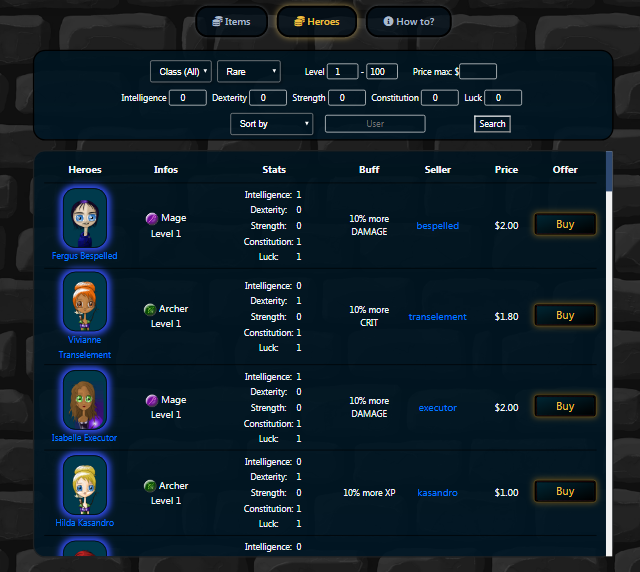Viewport: 640px width, 572px height.
Task: Open the Rare rarity dropdown
Action: [x=249, y=71]
